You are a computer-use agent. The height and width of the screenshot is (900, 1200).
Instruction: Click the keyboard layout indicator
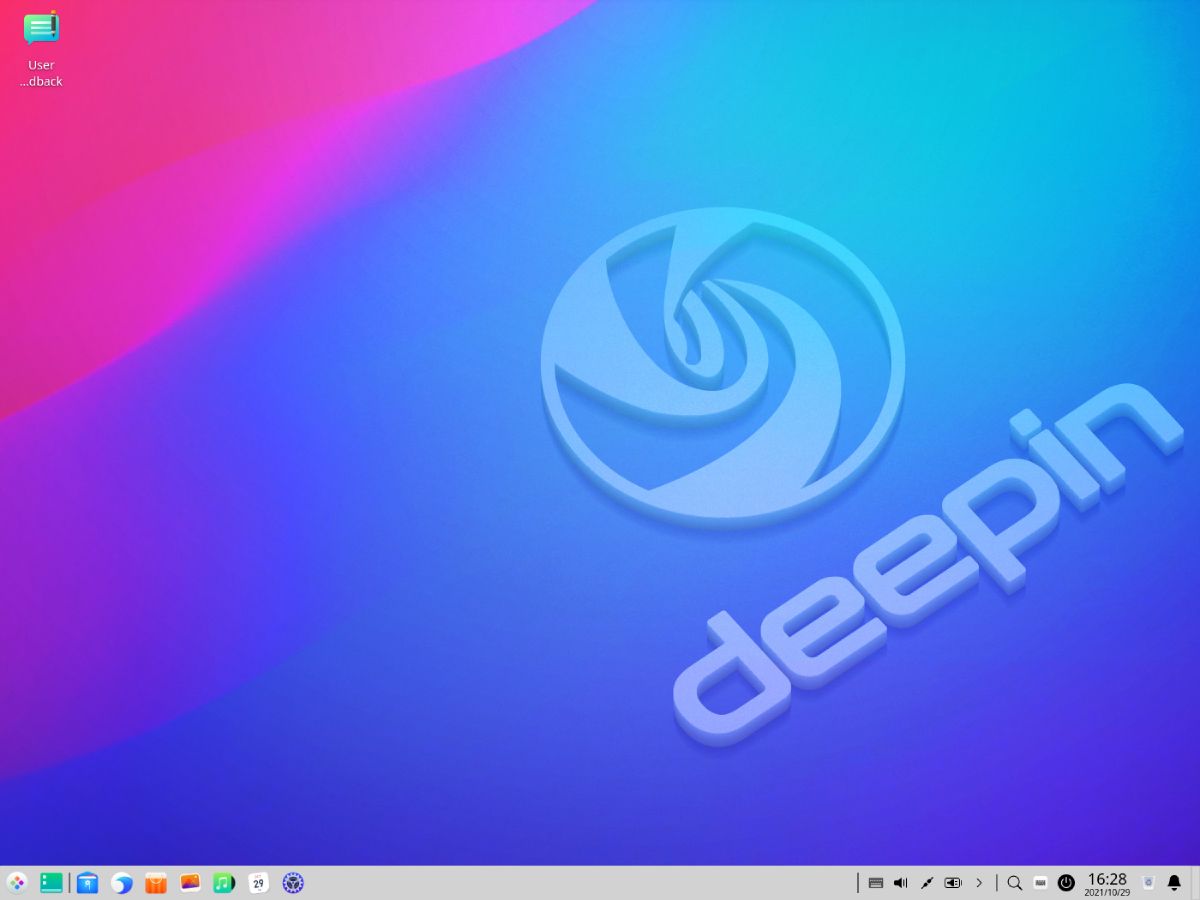(876, 883)
